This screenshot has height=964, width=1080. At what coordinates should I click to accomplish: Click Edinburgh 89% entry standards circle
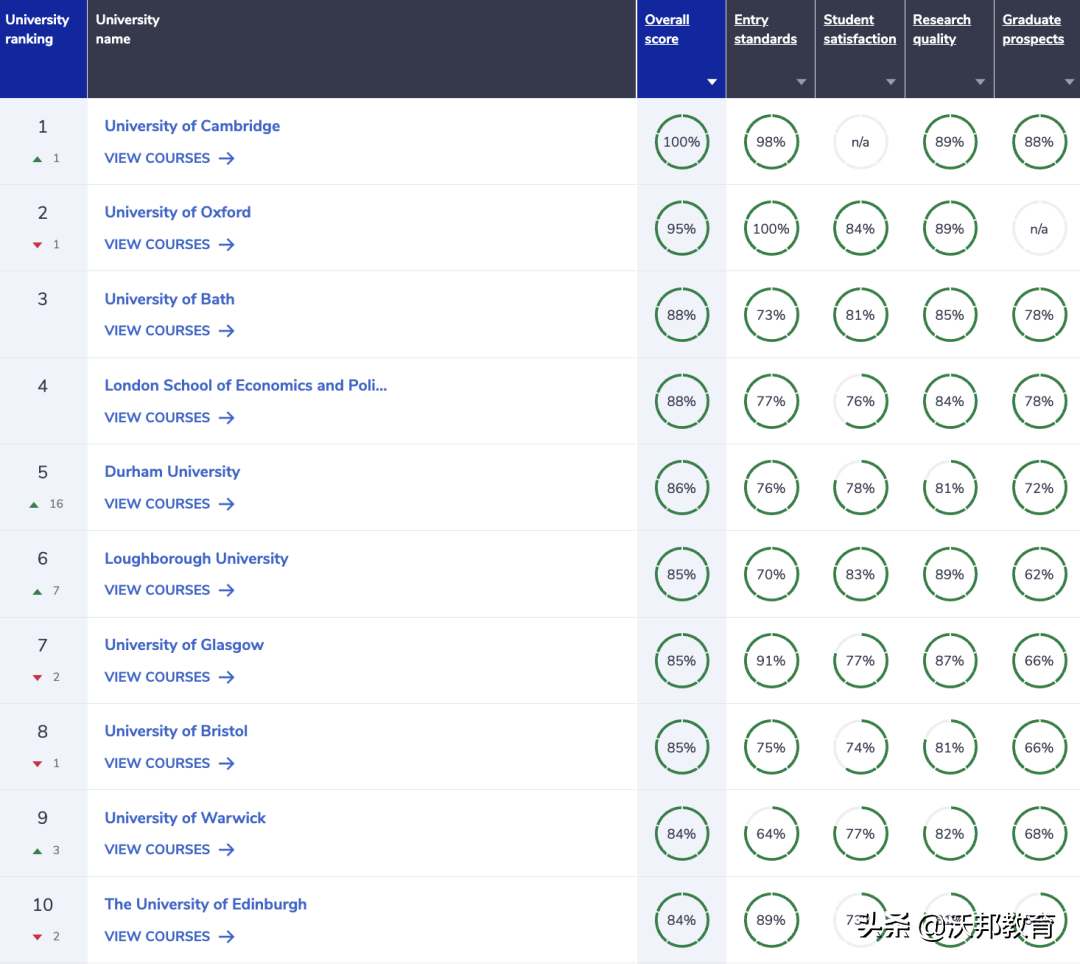tap(771, 920)
